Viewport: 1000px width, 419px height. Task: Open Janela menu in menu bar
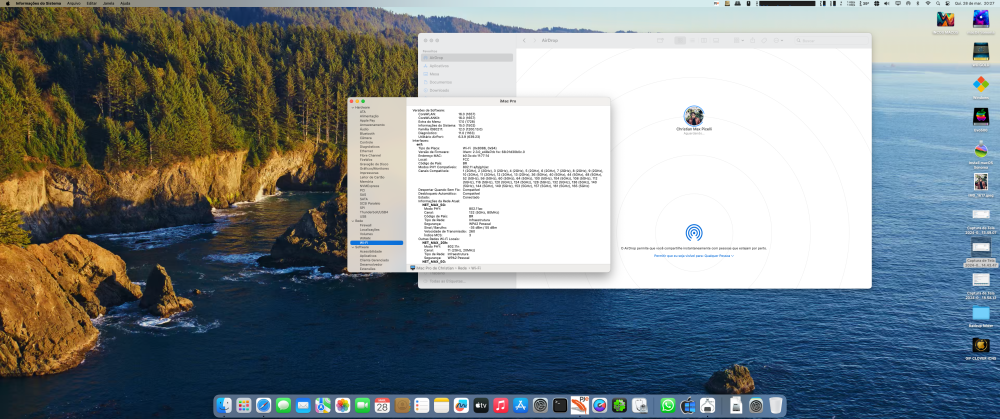(x=108, y=3)
